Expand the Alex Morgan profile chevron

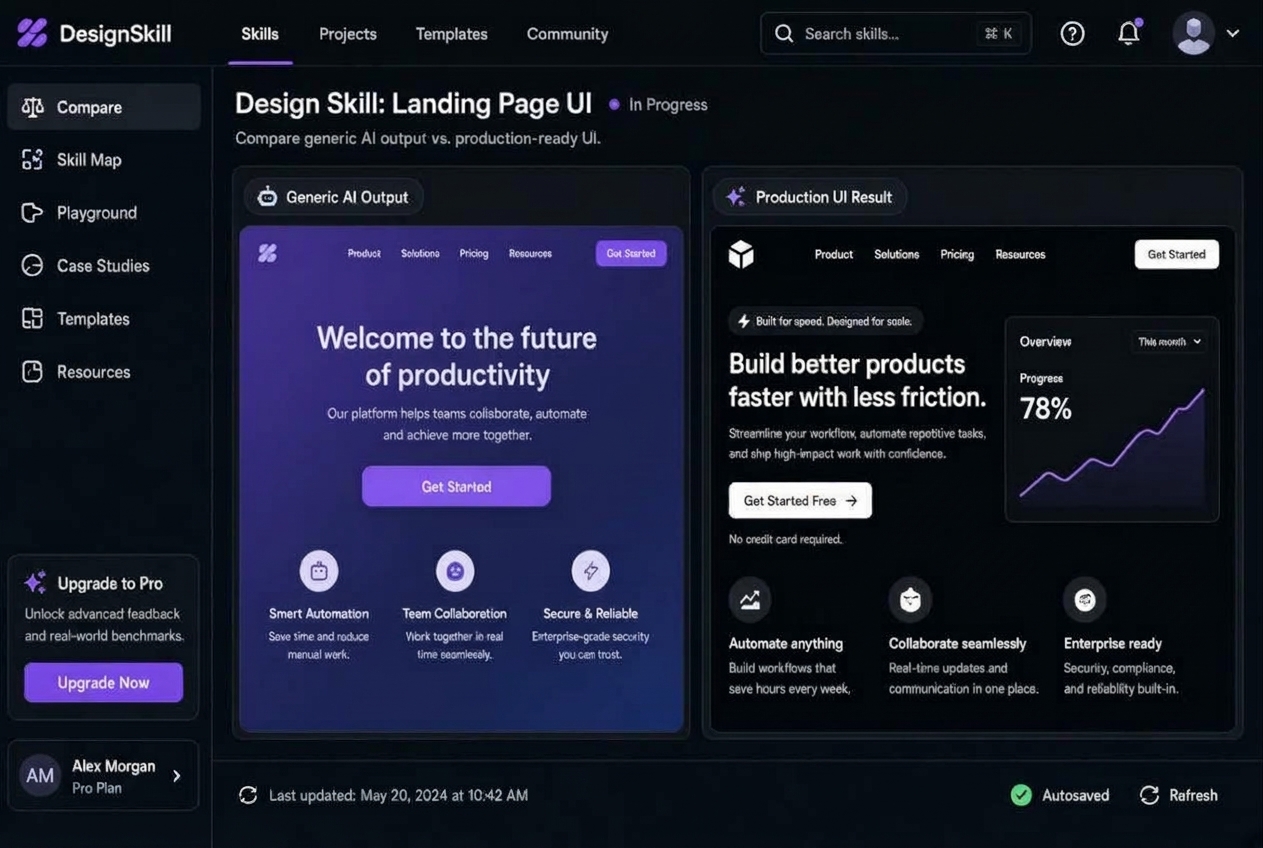click(177, 776)
